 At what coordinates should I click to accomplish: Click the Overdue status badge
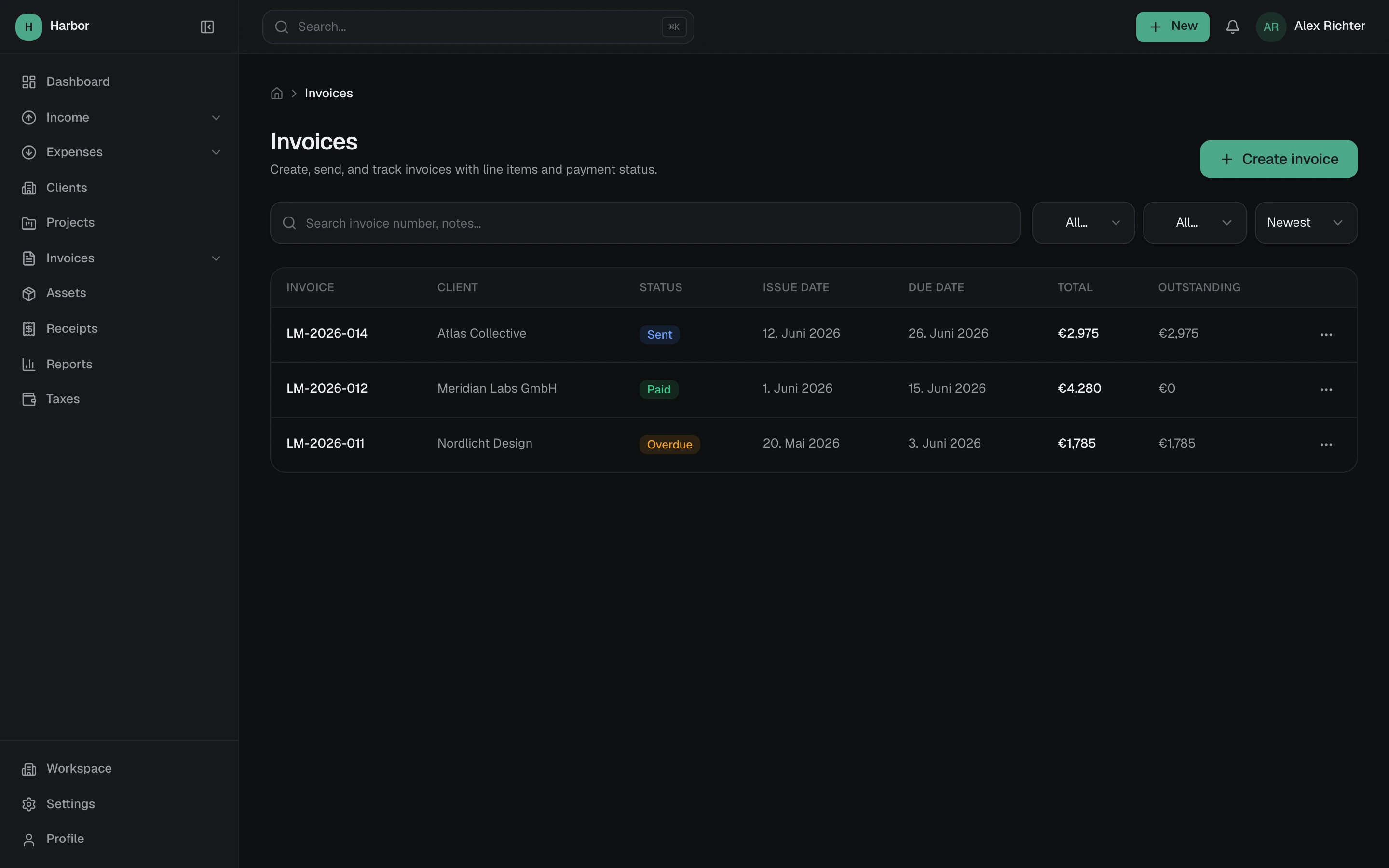(669, 445)
